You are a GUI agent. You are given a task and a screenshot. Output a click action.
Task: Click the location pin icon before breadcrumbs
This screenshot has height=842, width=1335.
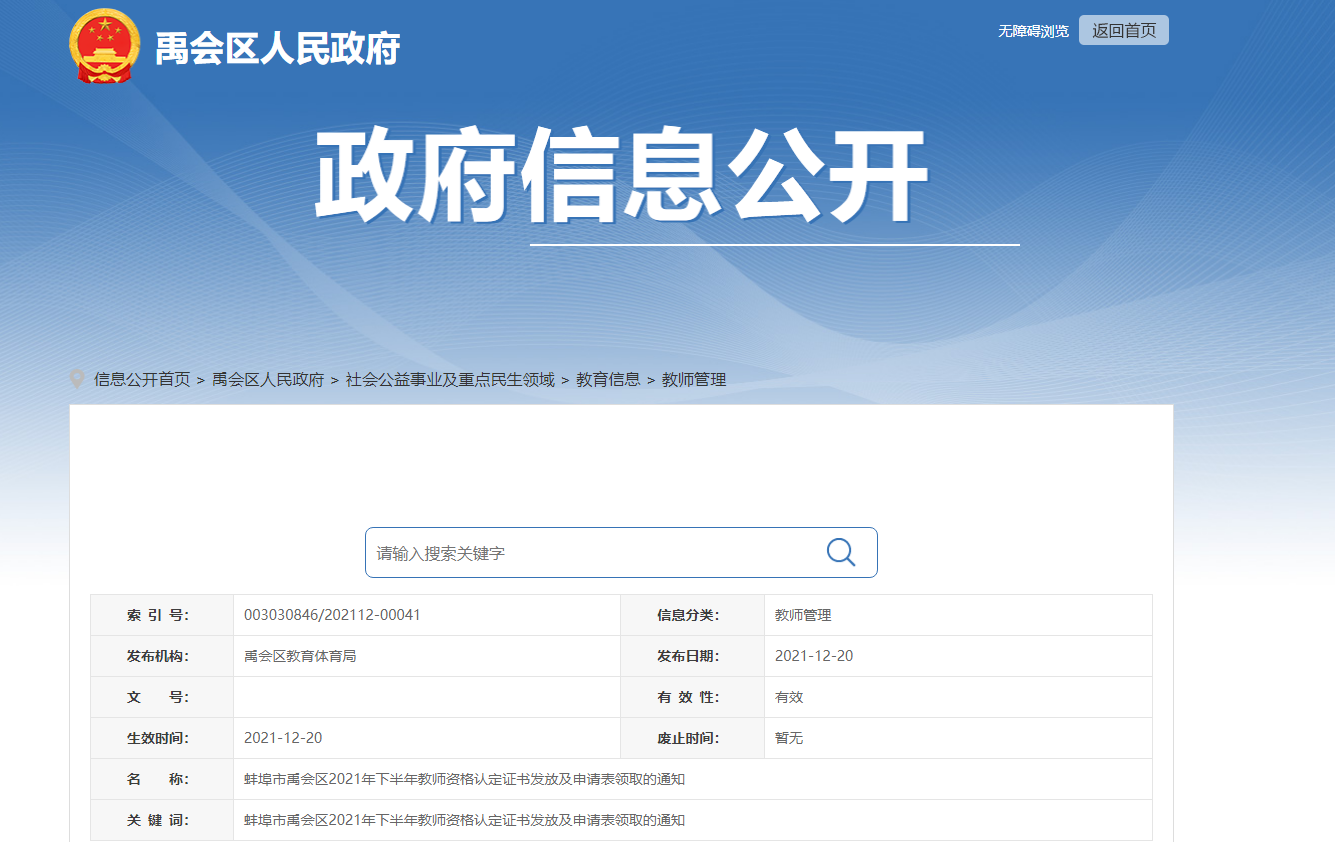coord(77,379)
